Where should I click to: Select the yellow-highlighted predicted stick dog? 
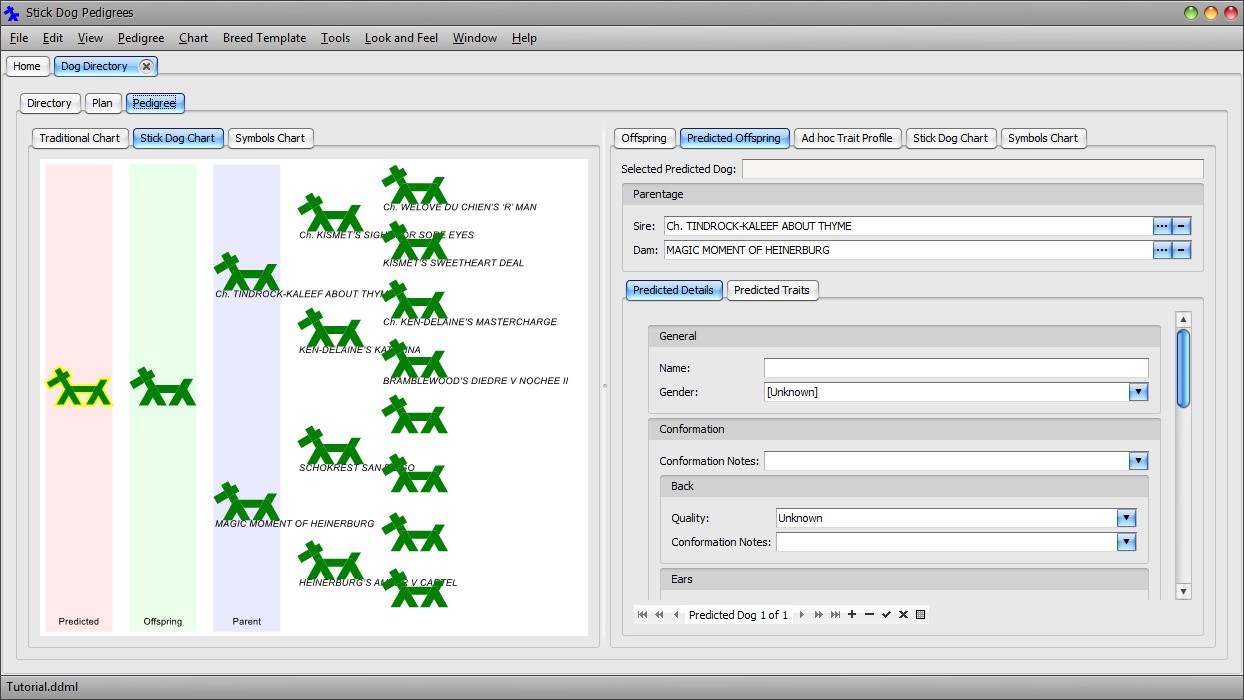79,388
